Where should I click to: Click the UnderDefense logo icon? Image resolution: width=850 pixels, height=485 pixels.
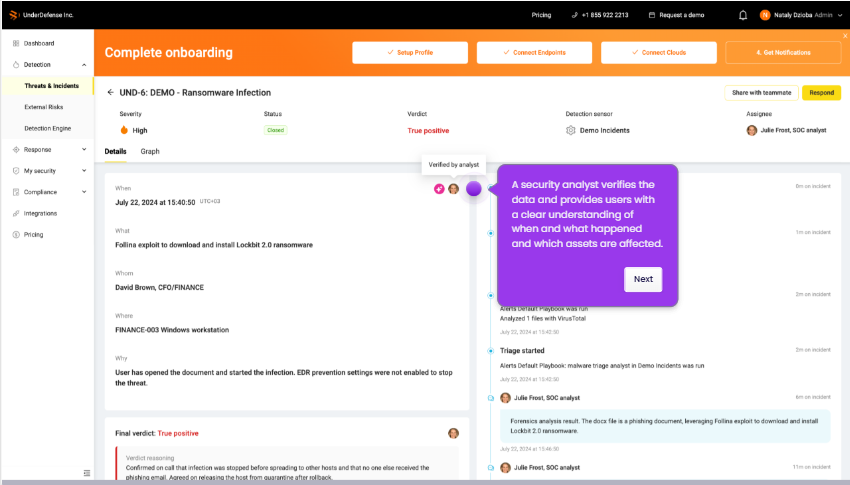coord(14,15)
